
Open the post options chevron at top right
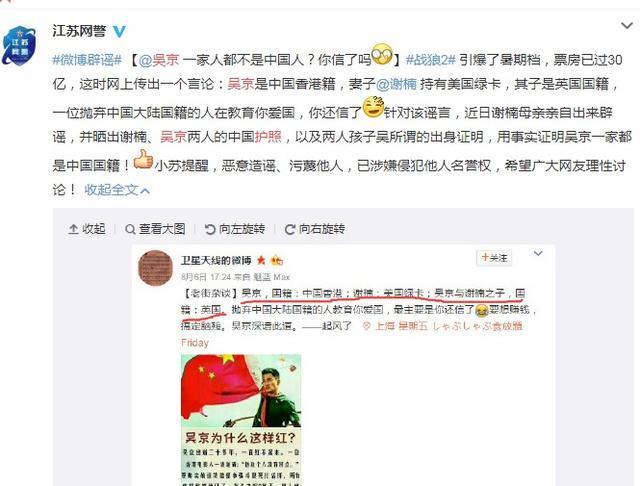coord(627,26)
